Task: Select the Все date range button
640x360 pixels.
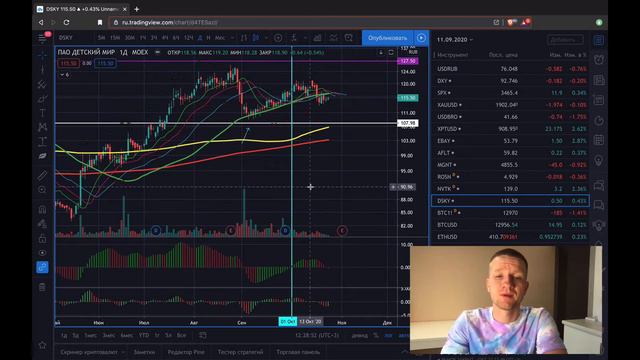Action: [181, 336]
